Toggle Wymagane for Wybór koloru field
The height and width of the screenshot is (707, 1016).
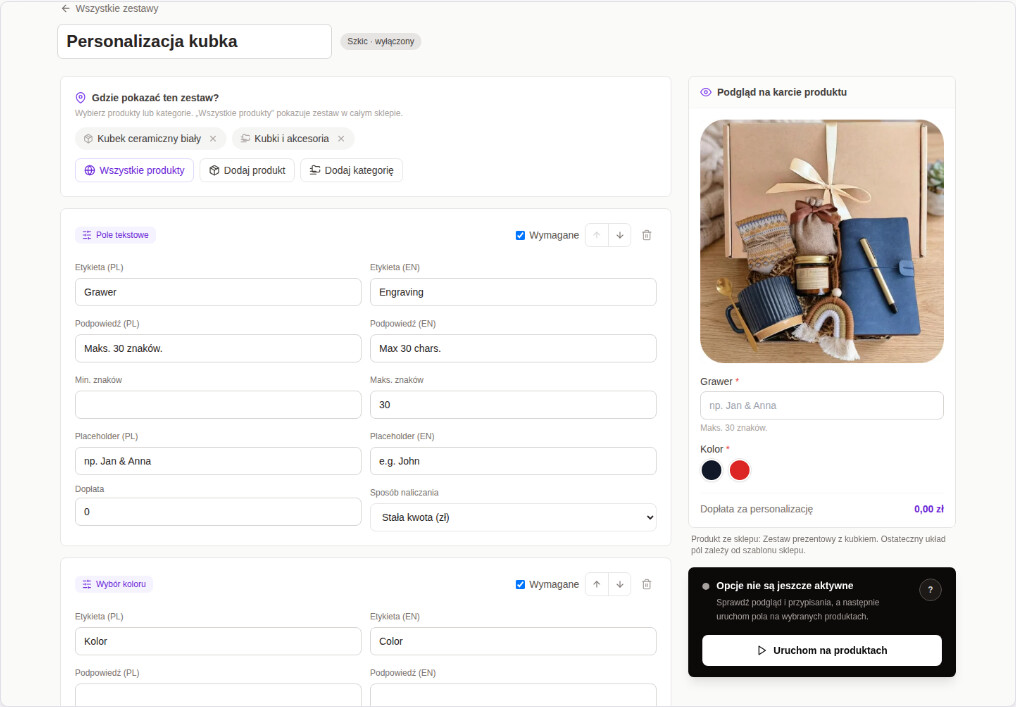pos(520,585)
